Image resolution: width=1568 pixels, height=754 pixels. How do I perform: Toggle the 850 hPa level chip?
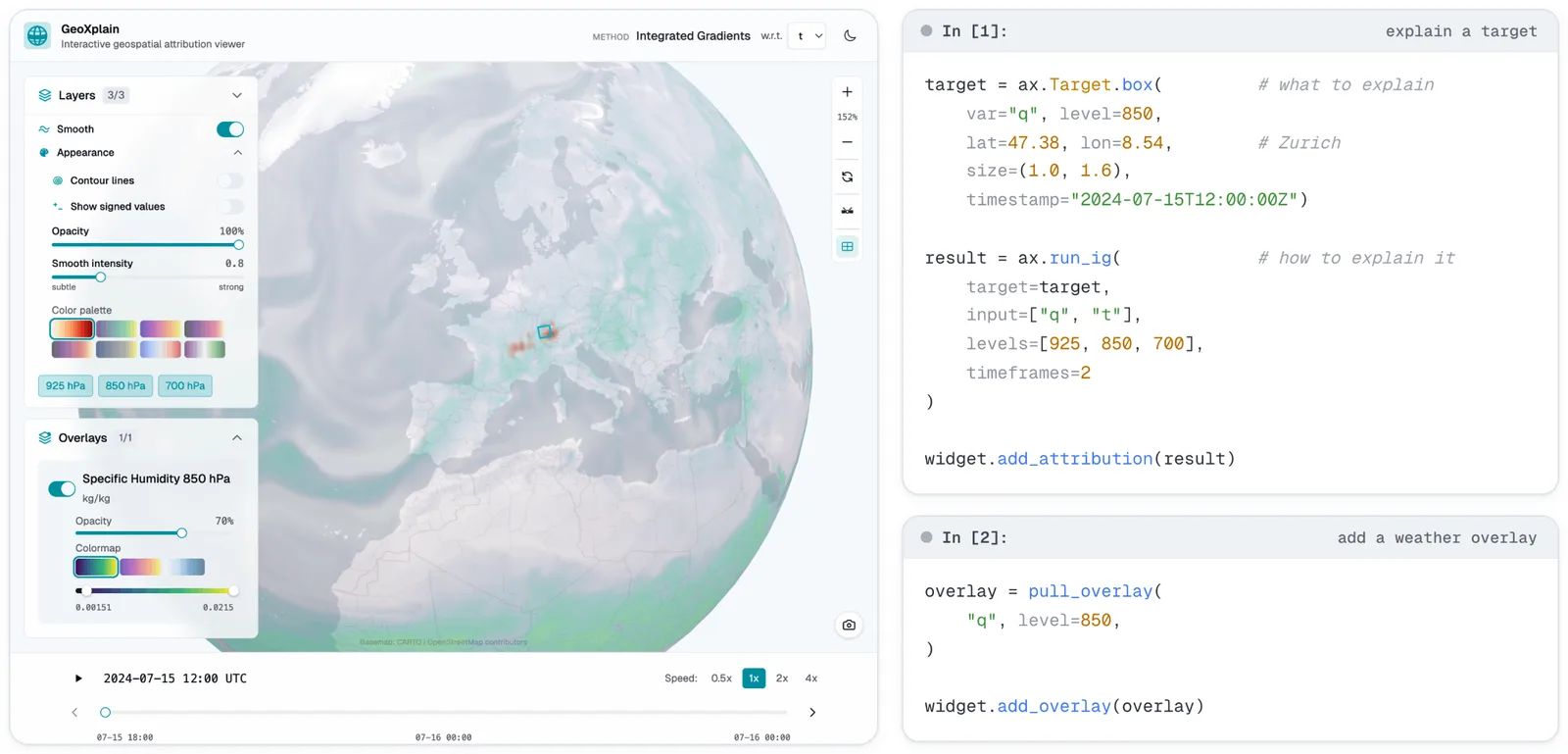tap(125, 386)
